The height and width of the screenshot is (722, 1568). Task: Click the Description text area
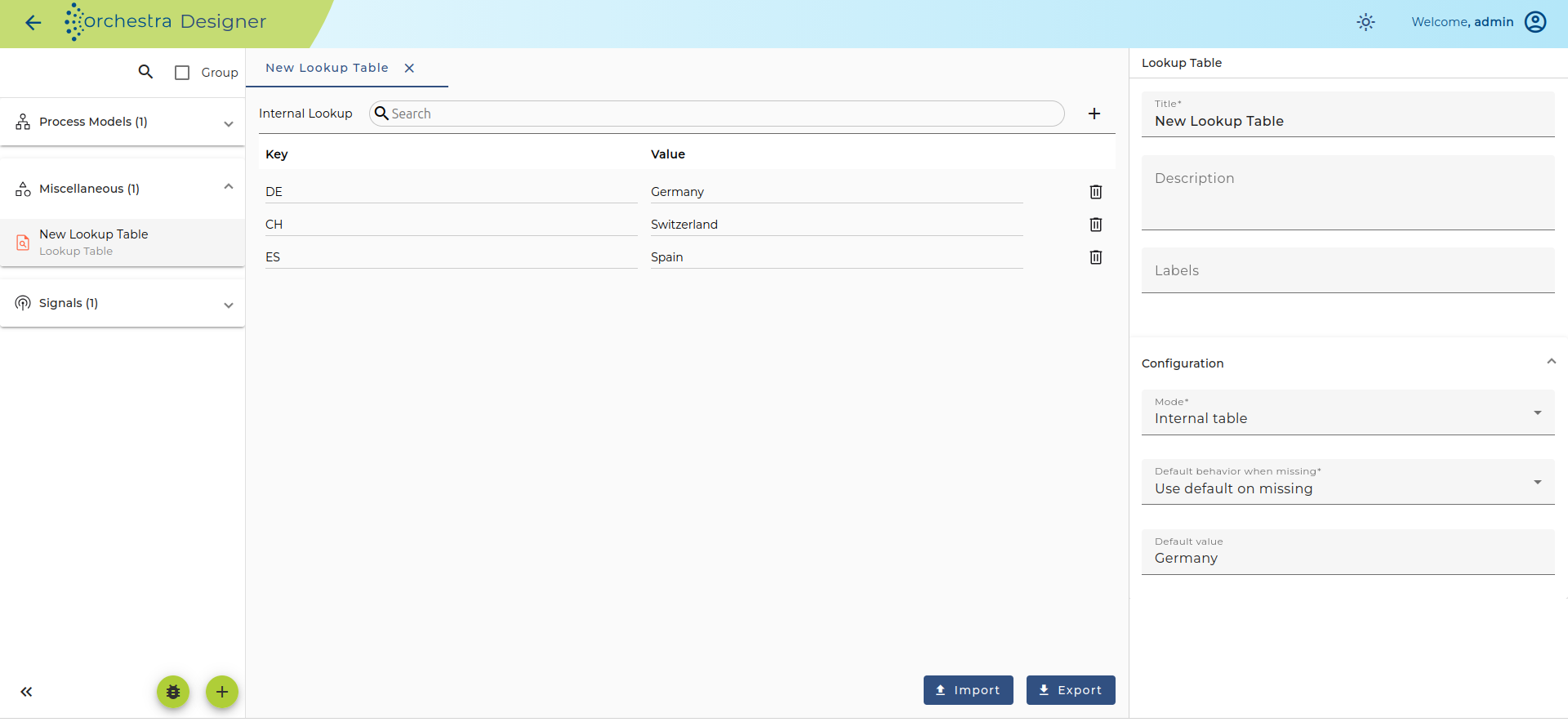[1347, 193]
